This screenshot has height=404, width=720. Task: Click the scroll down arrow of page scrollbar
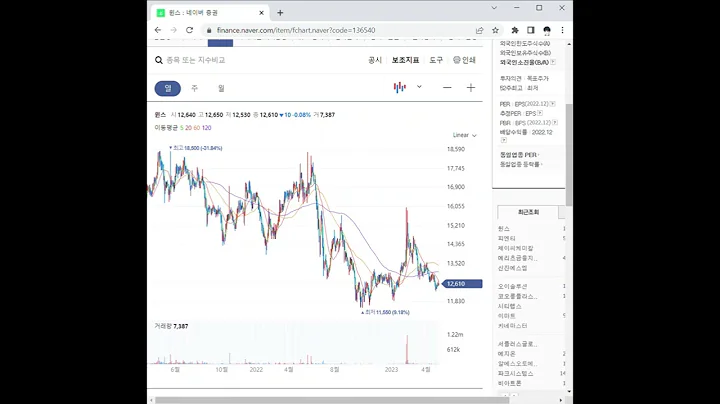click(x=569, y=392)
